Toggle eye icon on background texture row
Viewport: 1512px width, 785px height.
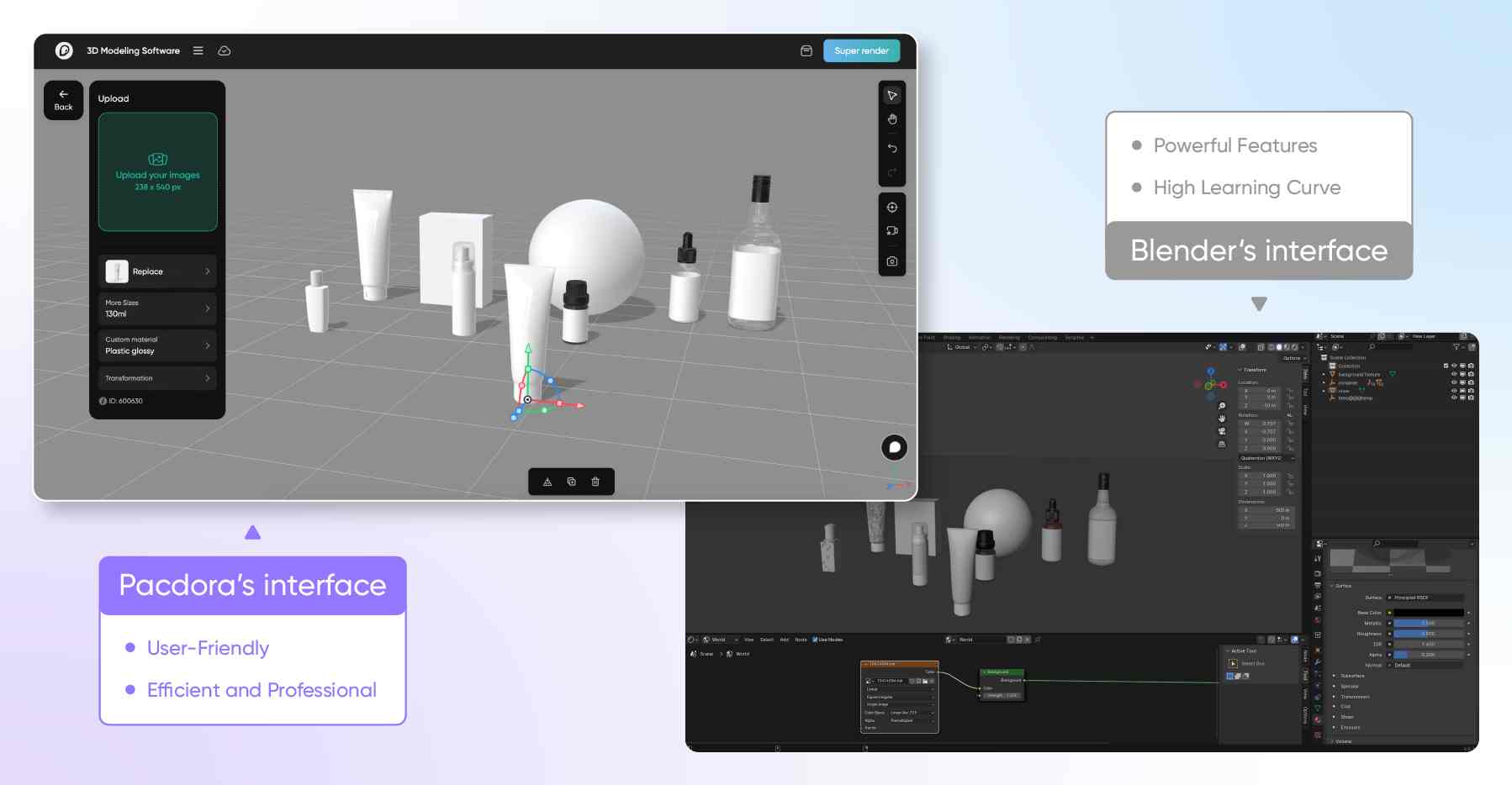click(x=1455, y=375)
